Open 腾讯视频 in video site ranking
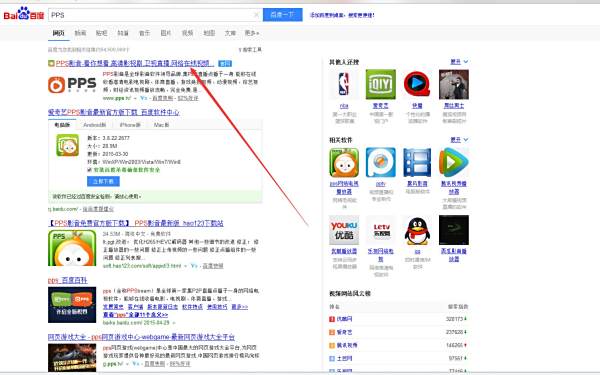This screenshot has height=375, width=600. (x=347, y=345)
